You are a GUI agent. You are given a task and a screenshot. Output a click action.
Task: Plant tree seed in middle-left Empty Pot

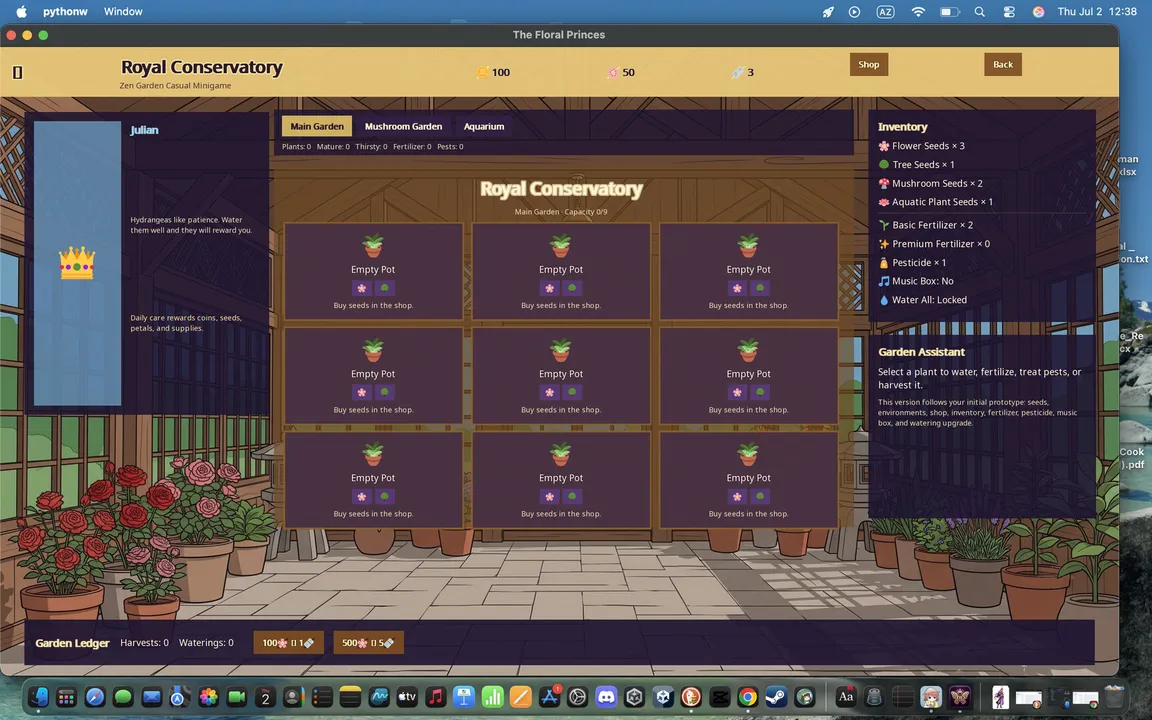pyautogui.click(x=384, y=392)
